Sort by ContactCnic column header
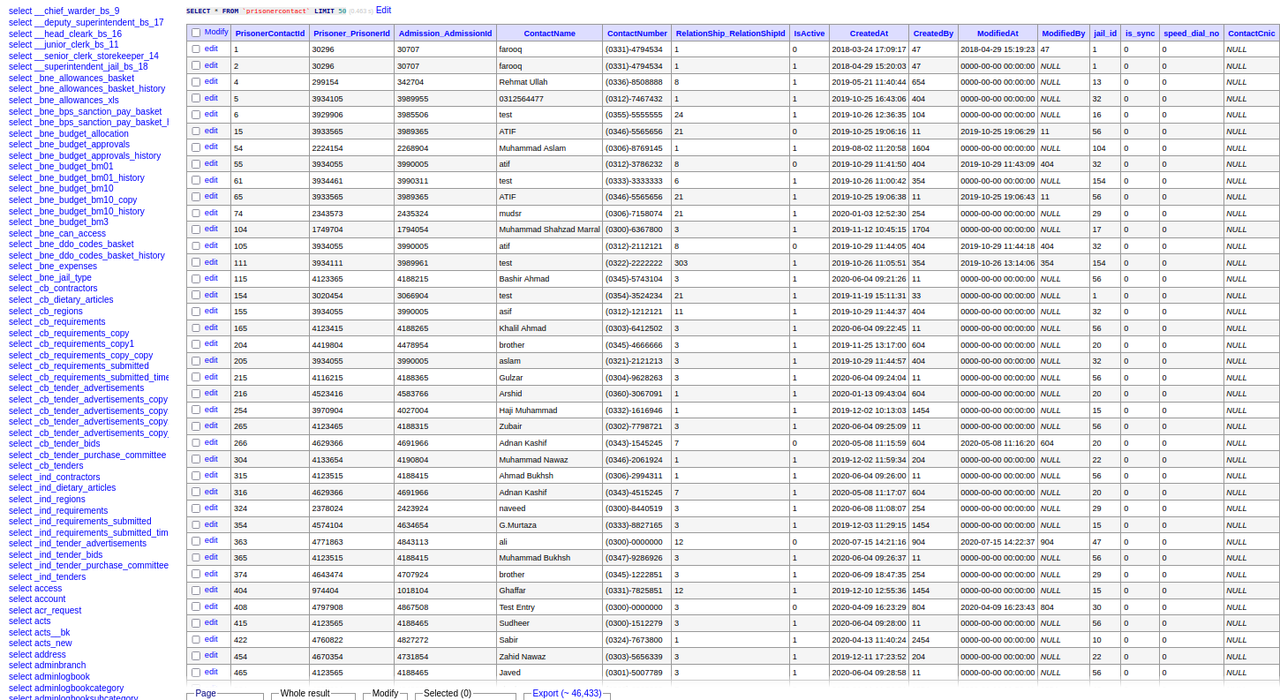The image size is (1280, 700). pos(1251,33)
